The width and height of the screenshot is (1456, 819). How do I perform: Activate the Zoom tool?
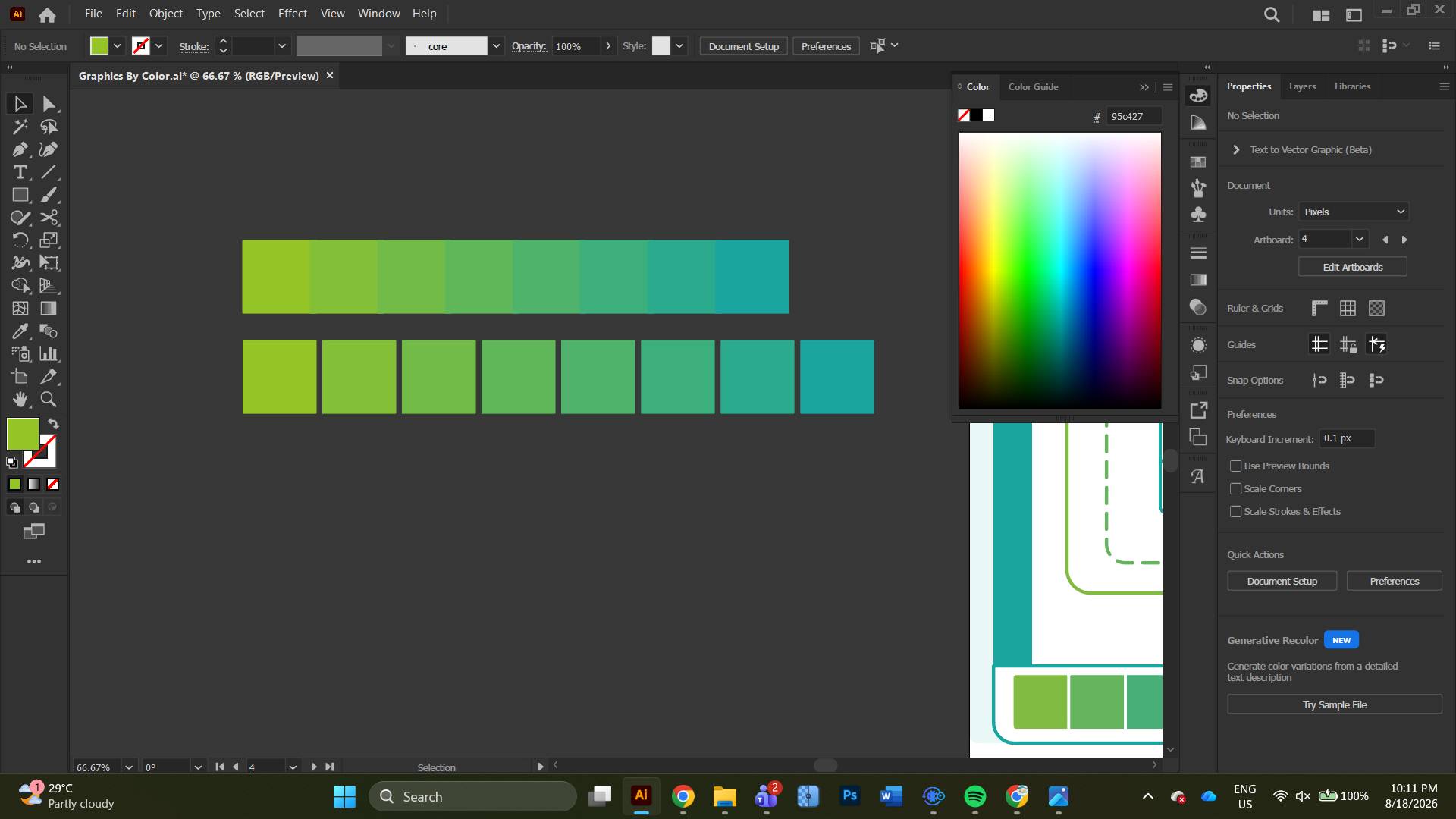pos(49,400)
